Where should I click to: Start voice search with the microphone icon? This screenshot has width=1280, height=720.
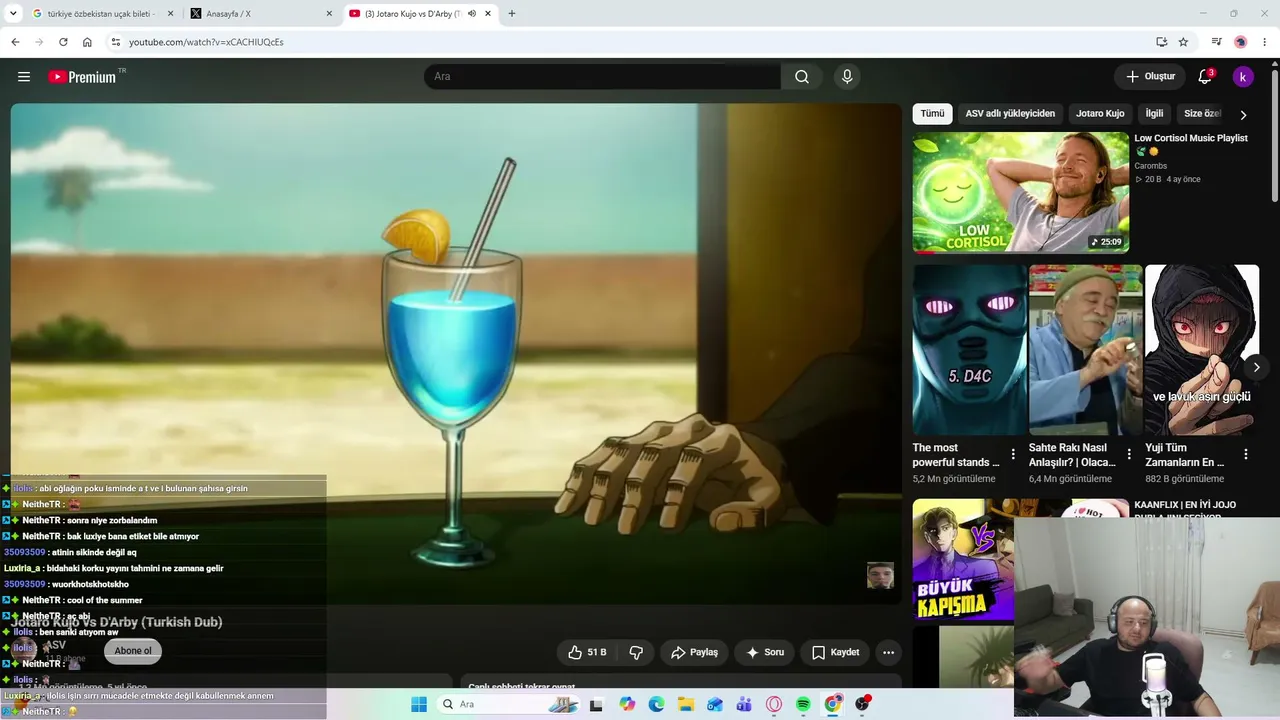coord(847,77)
